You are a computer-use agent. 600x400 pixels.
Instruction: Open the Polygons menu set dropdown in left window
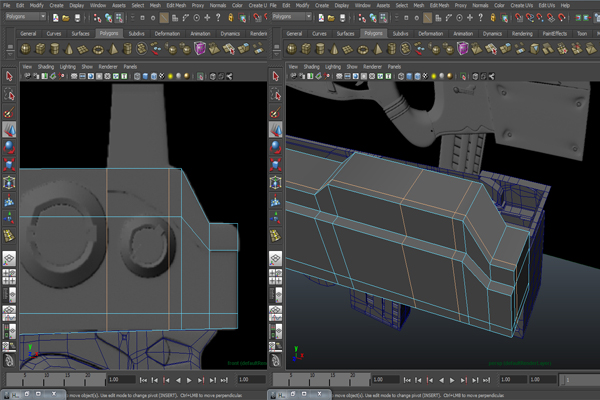tap(26, 16)
